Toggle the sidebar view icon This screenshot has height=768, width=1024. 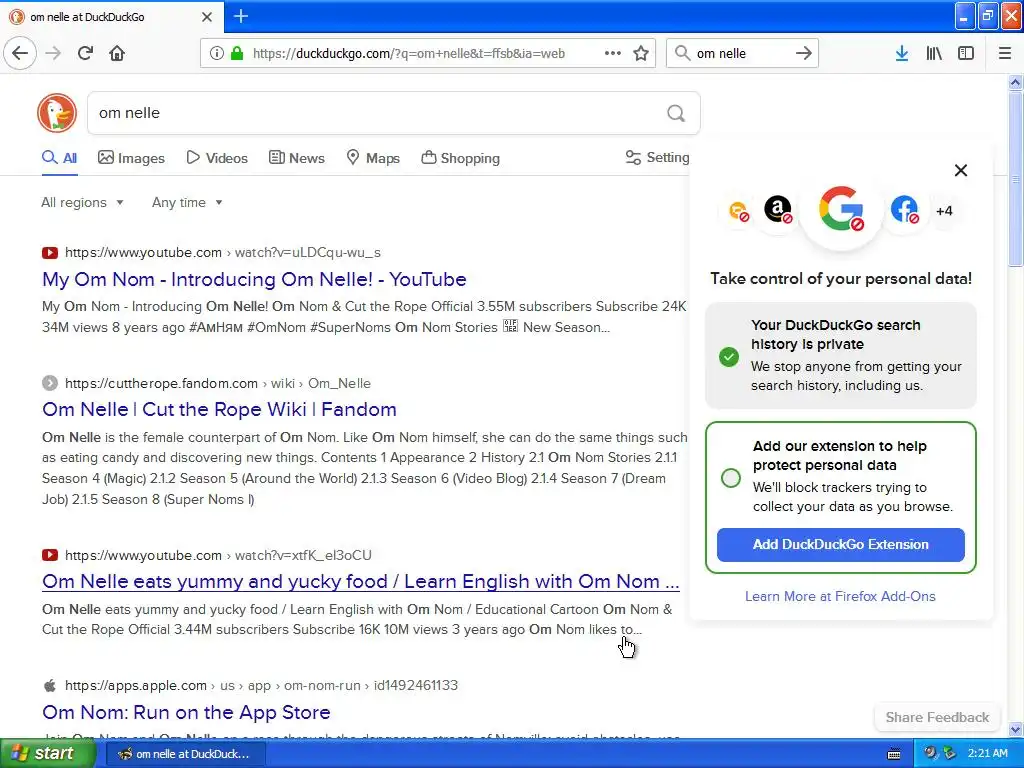966,53
